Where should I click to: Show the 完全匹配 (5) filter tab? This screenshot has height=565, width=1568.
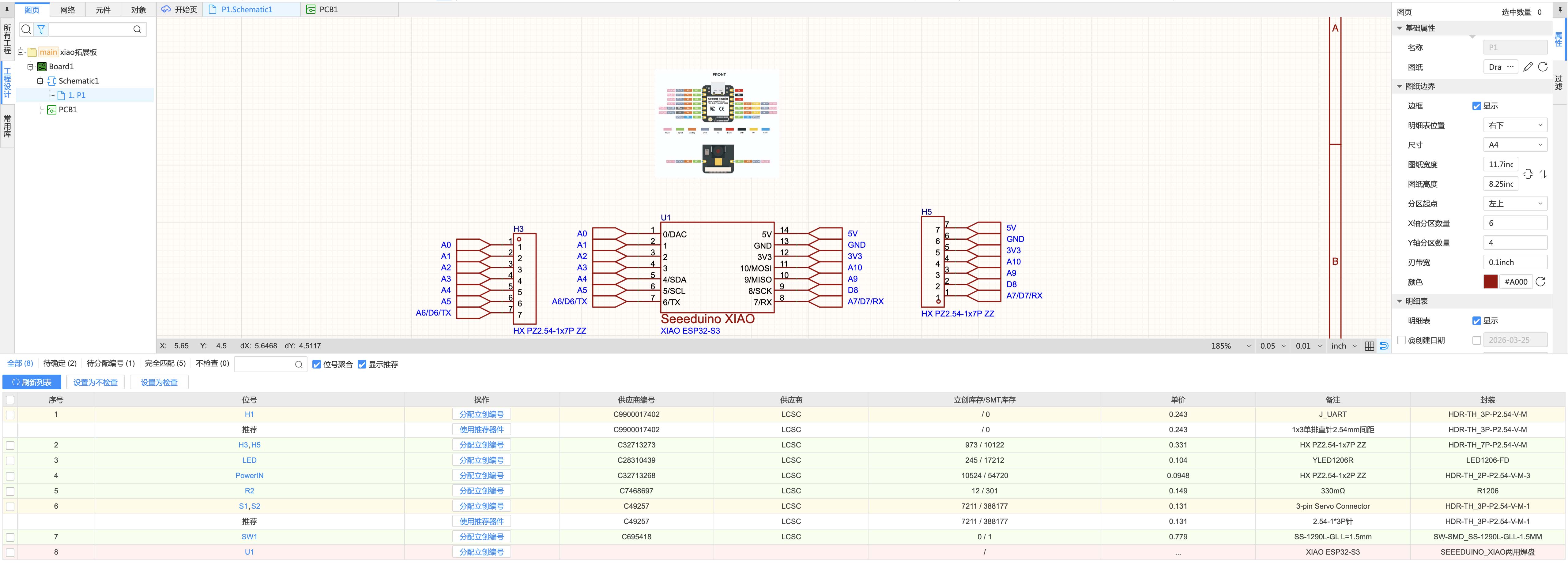click(x=165, y=364)
